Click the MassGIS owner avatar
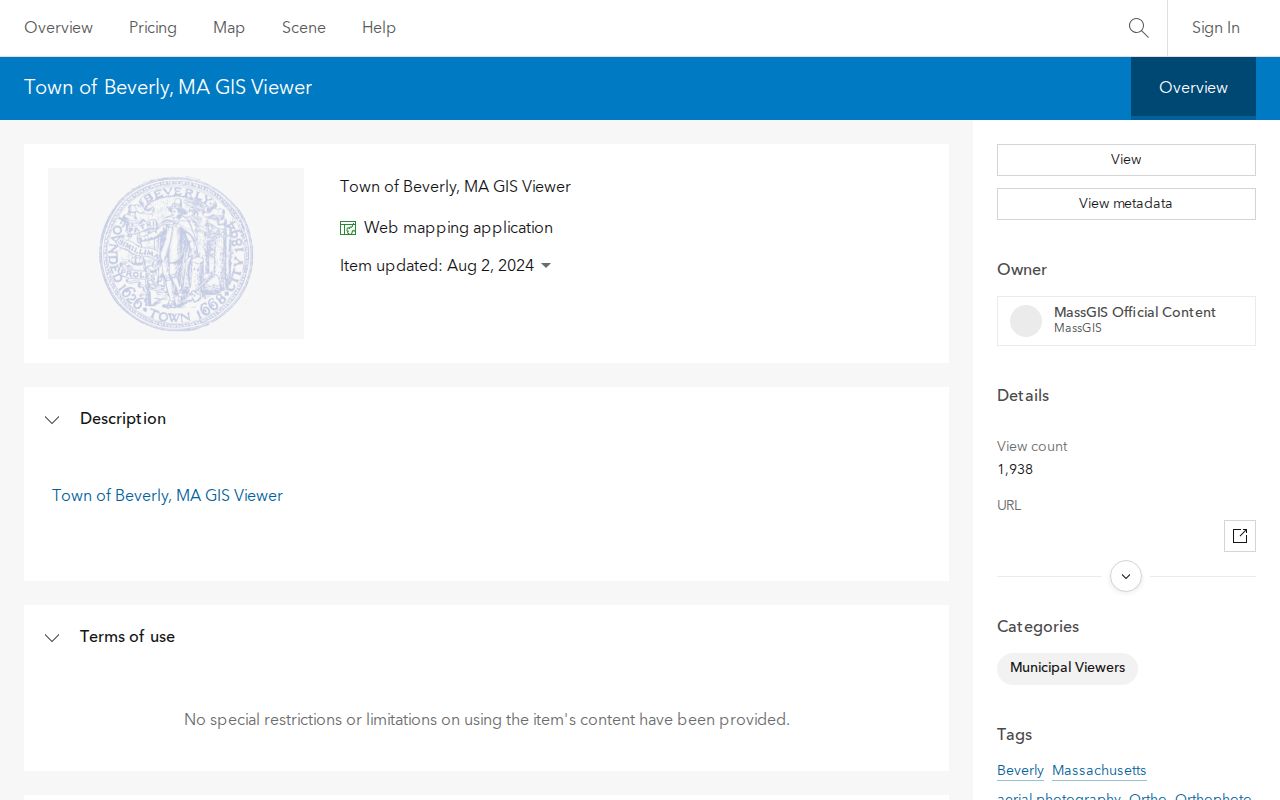This screenshot has height=800, width=1280. (x=1026, y=321)
